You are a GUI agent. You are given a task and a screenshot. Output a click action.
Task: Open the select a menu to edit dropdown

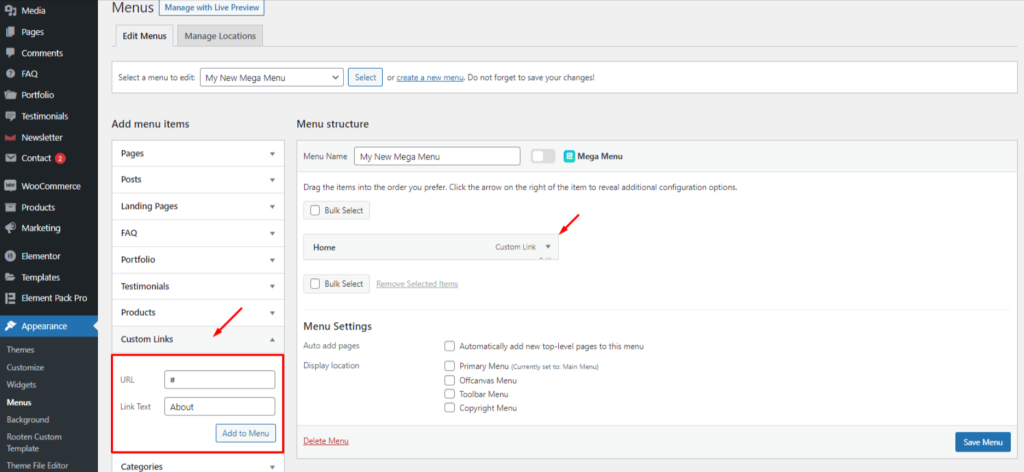[271, 77]
